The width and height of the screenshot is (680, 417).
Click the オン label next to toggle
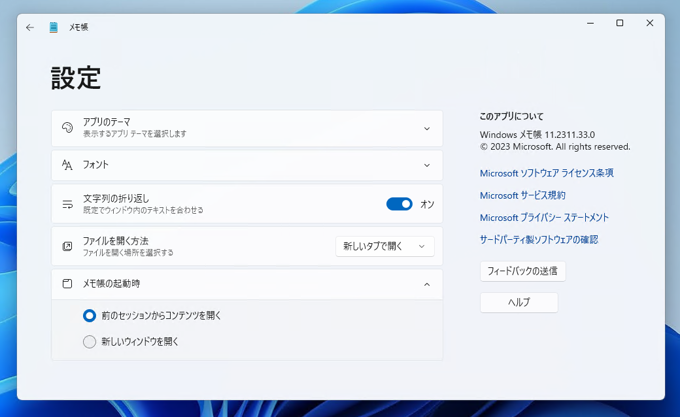tap(427, 204)
